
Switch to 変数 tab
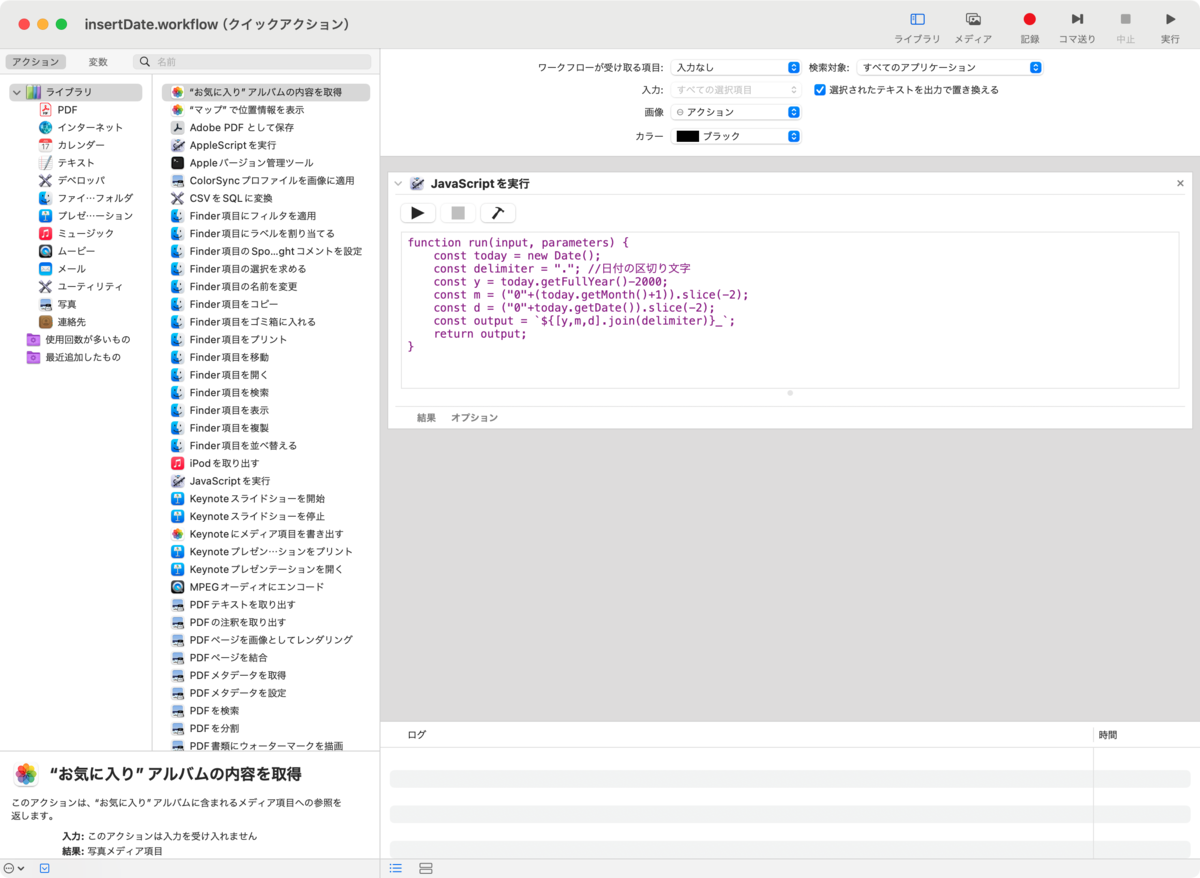pyautogui.click(x=98, y=62)
